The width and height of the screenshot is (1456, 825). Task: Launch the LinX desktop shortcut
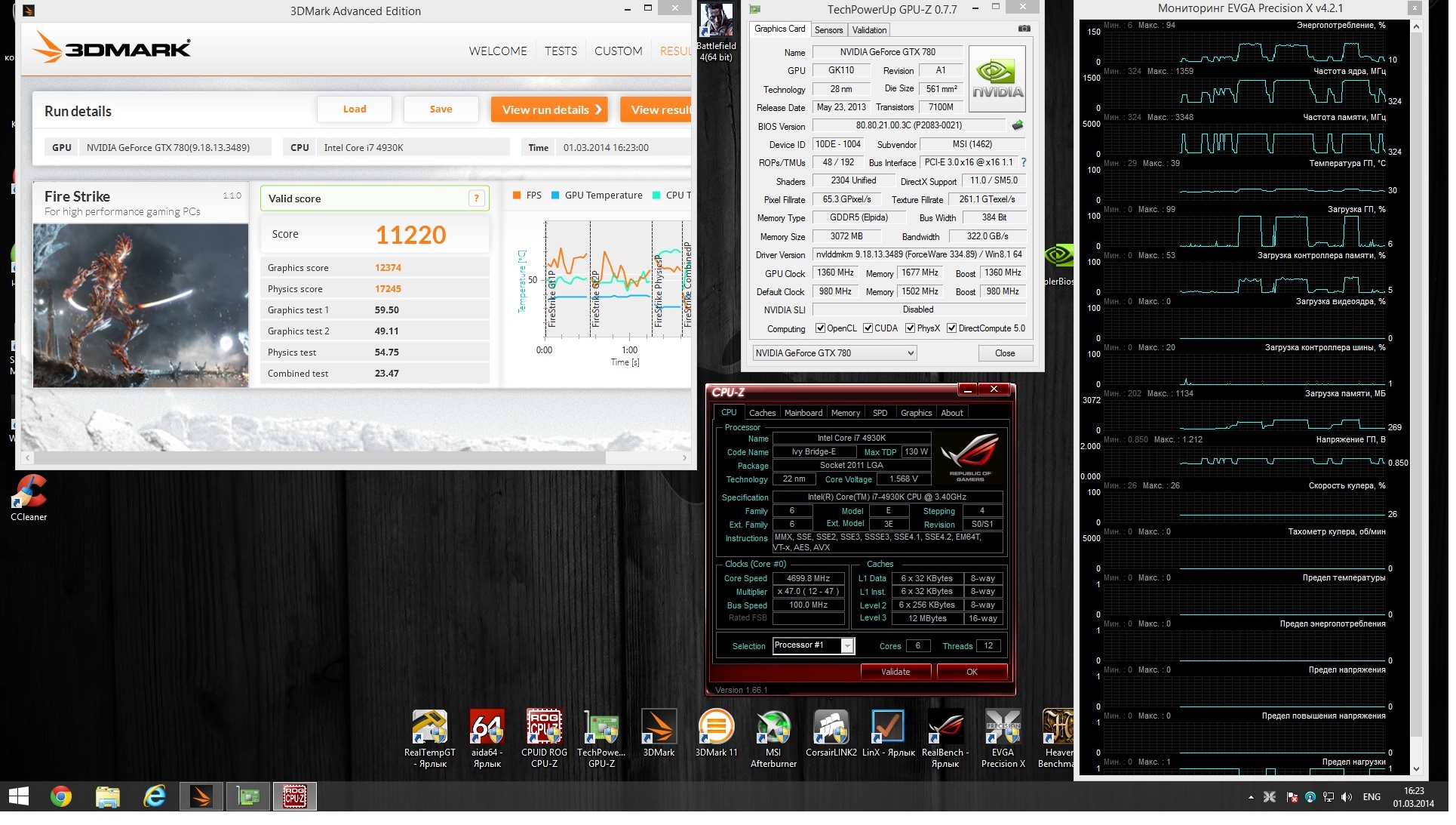click(x=888, y=734)
